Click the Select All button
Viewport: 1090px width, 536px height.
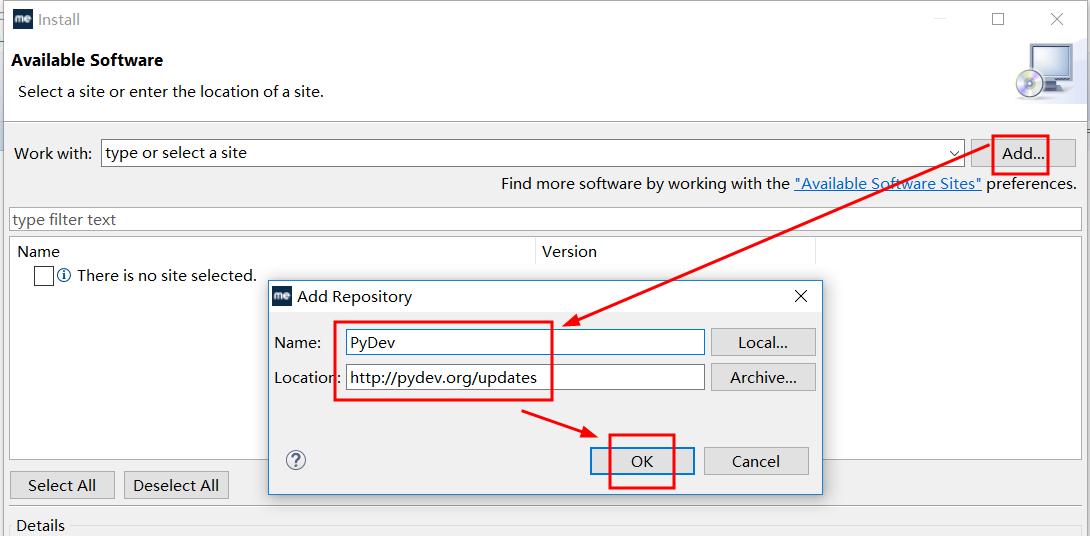click(62, 485)
